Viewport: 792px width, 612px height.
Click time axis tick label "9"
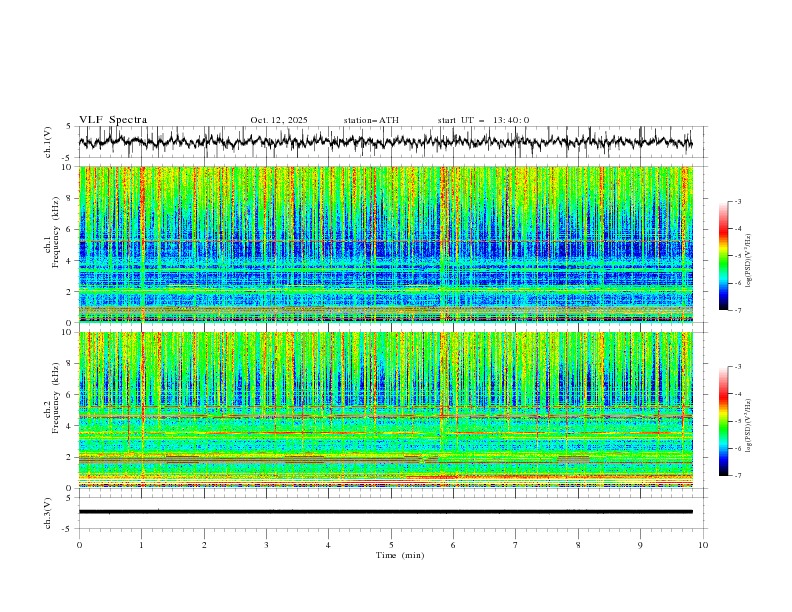pos(640,545)
